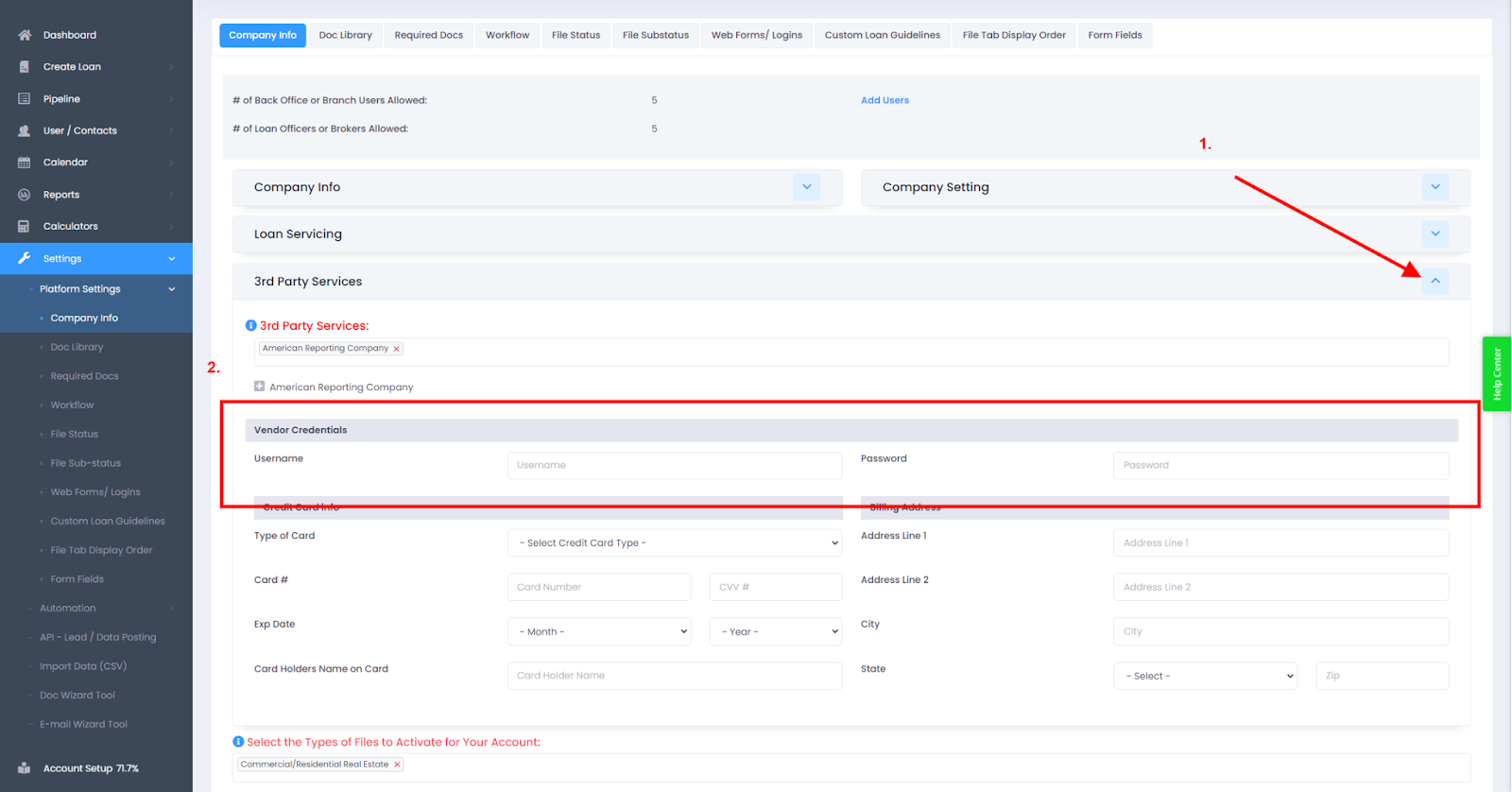Image resolution: width=1512 pixels, height=792 pixels.
Task: Switch to the Web Forms/ Logins tab
Action: 757,35
